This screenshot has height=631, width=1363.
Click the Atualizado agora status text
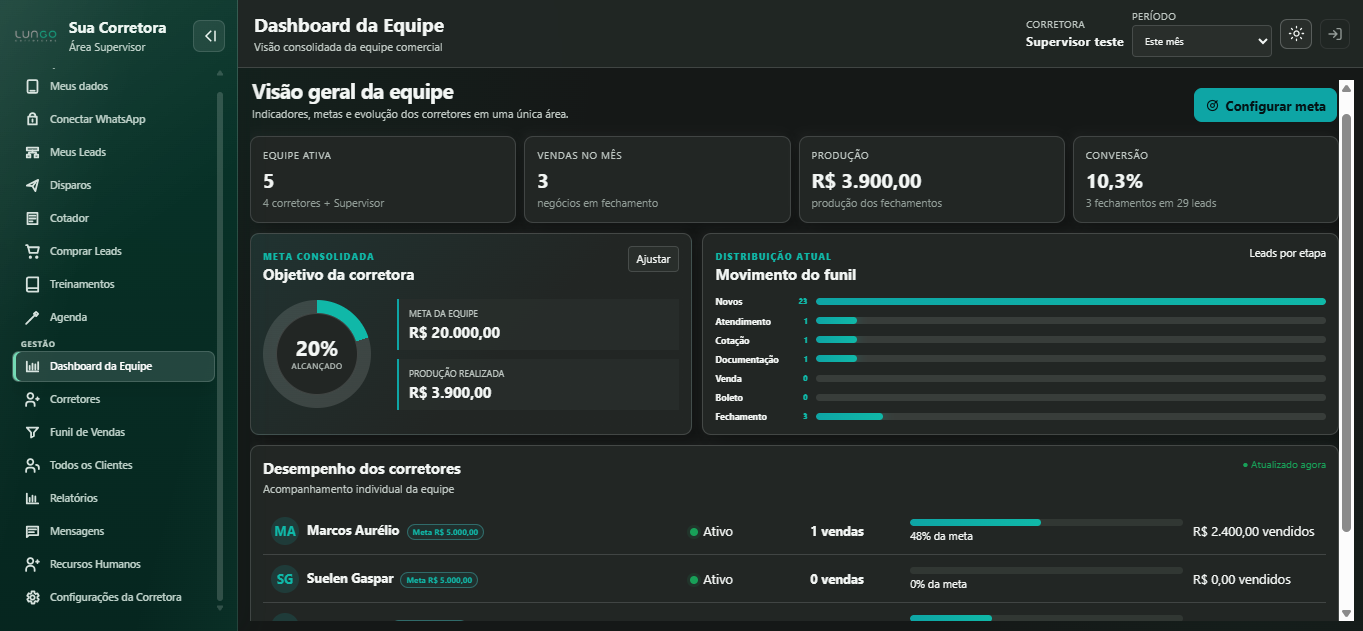[1284, 465]
